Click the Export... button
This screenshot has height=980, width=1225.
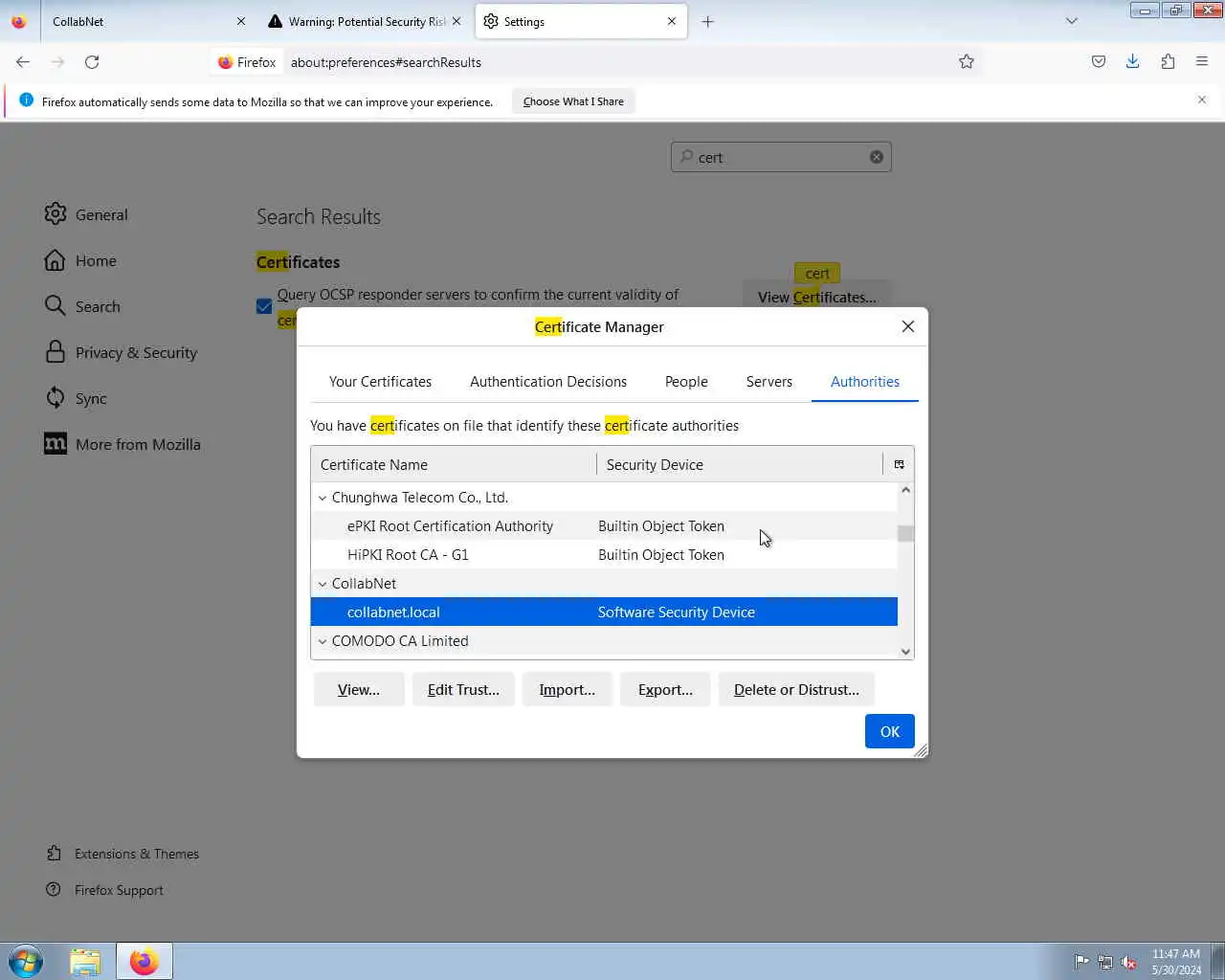pyautogui.click(x=665, y=689)
